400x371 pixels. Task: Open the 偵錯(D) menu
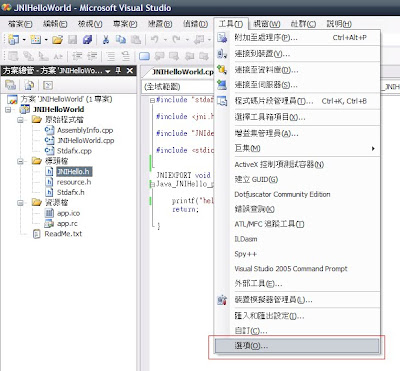[x=195, y=24]
